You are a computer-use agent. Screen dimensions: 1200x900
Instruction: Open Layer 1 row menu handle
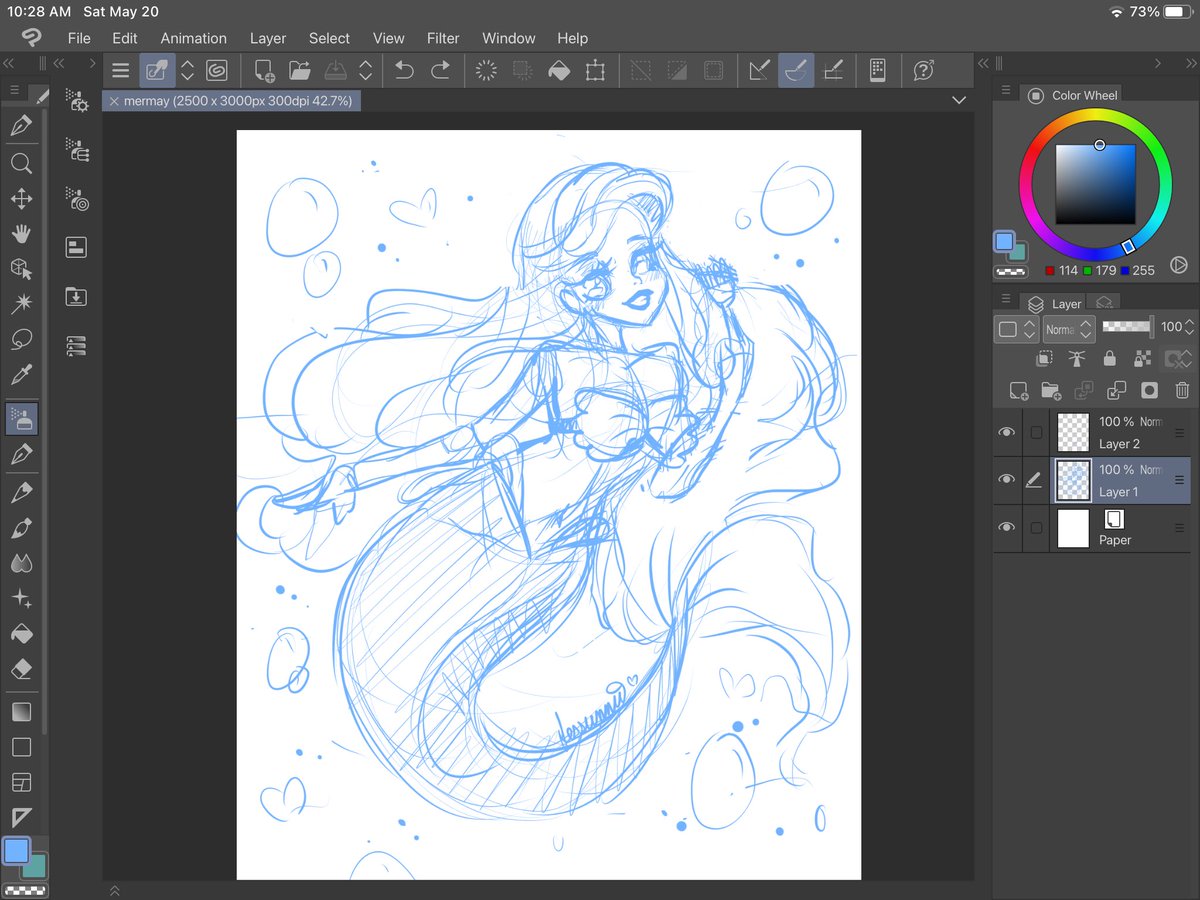(1179, 480)
